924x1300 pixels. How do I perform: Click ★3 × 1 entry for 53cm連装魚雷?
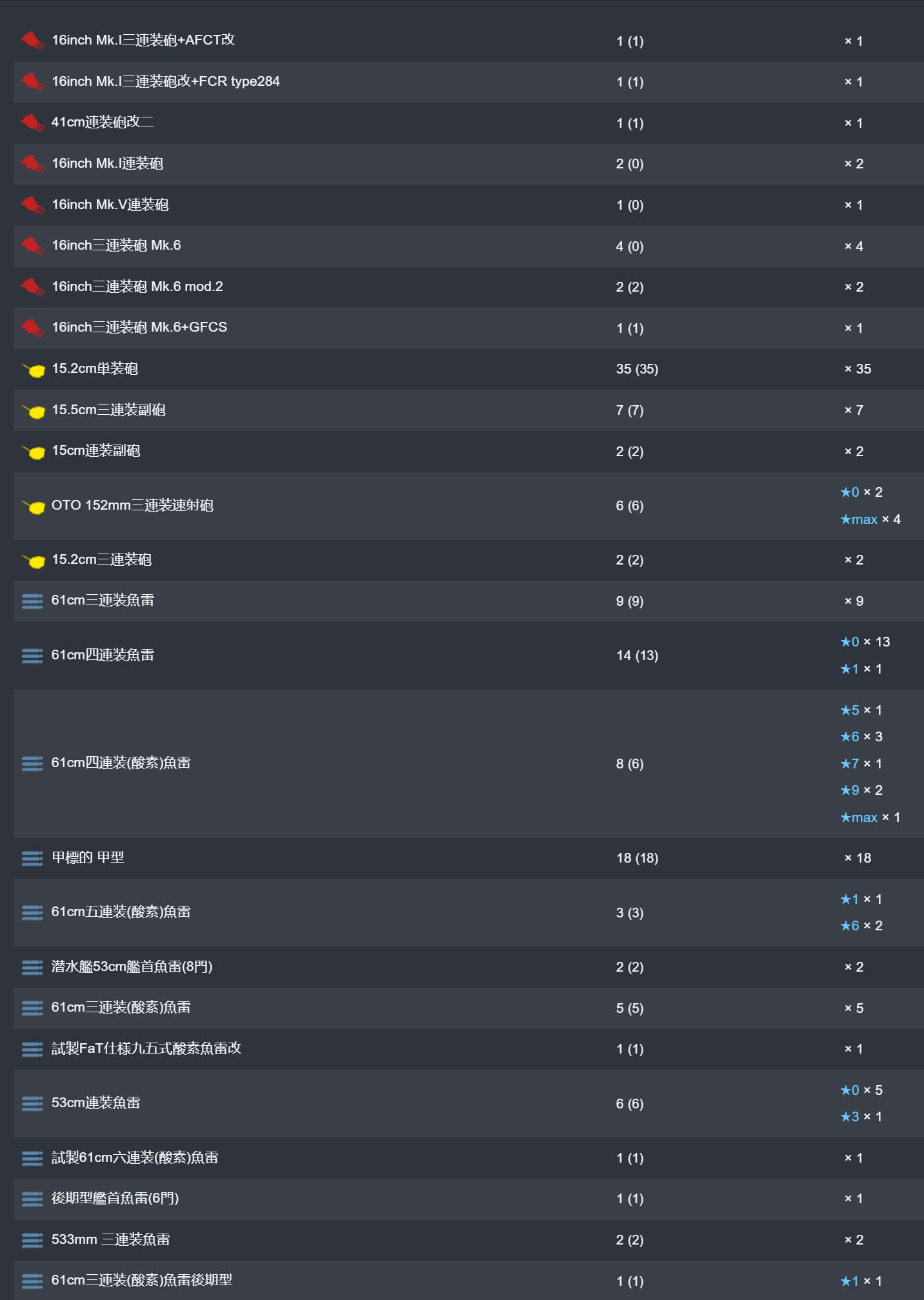[861, 1117]
